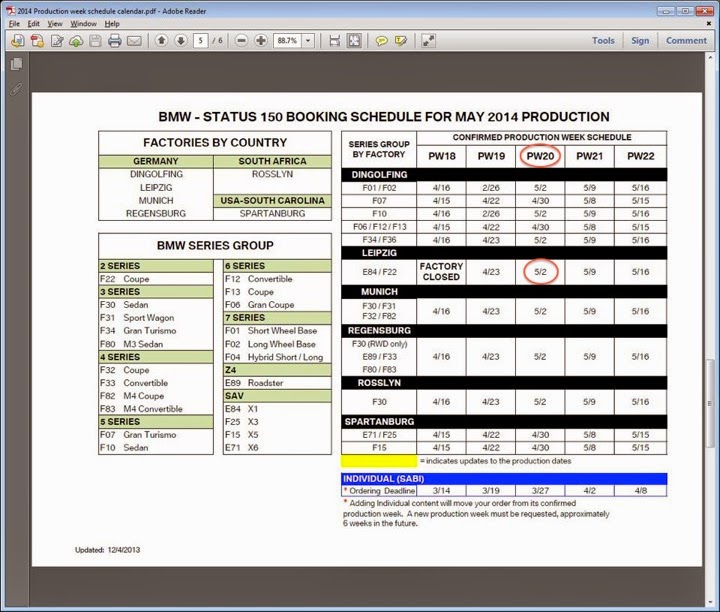Click the vertical scrollbar thumb
The height and width of the screenshot is (612, 720).
click(710, 403)
